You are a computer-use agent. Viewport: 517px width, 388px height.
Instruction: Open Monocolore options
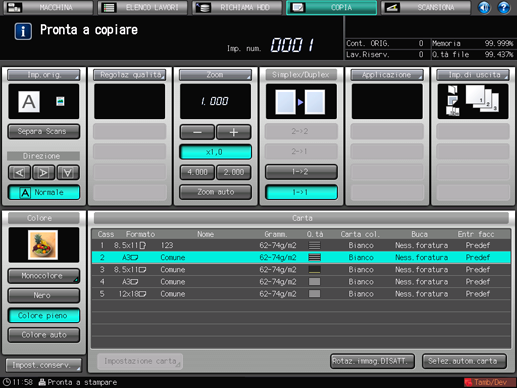[44, 276]
